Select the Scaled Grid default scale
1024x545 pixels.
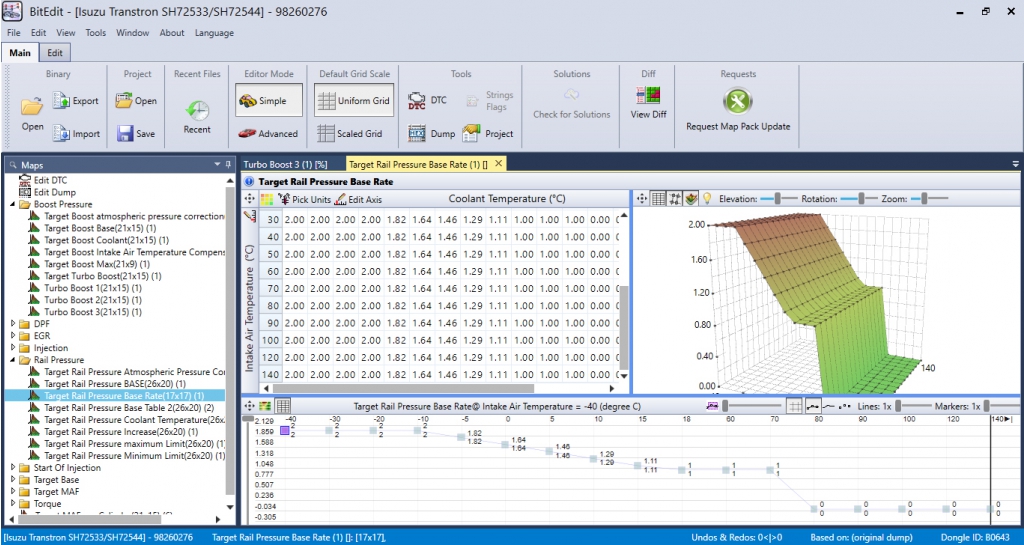[x=349, y=133]
